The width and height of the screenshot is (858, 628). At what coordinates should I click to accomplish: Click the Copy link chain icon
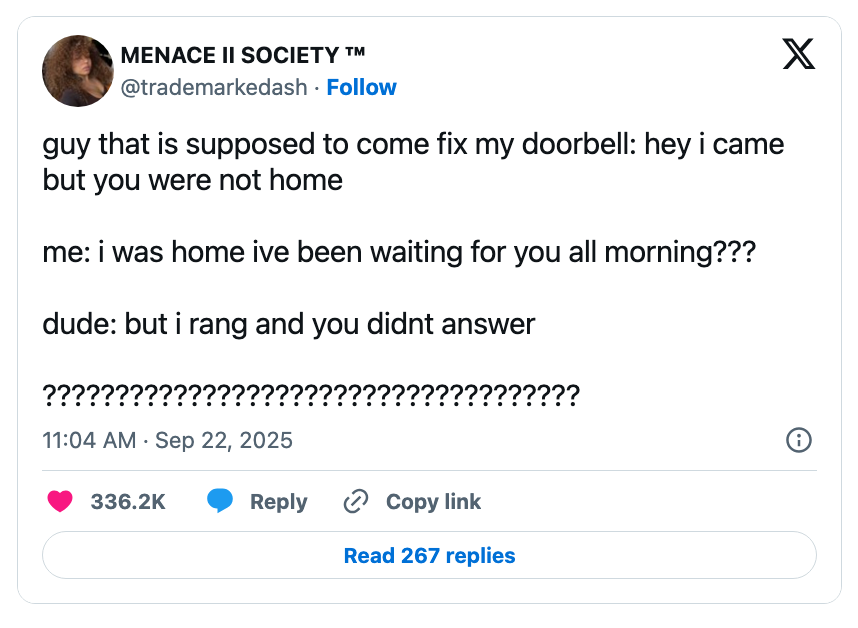(356, 501)
